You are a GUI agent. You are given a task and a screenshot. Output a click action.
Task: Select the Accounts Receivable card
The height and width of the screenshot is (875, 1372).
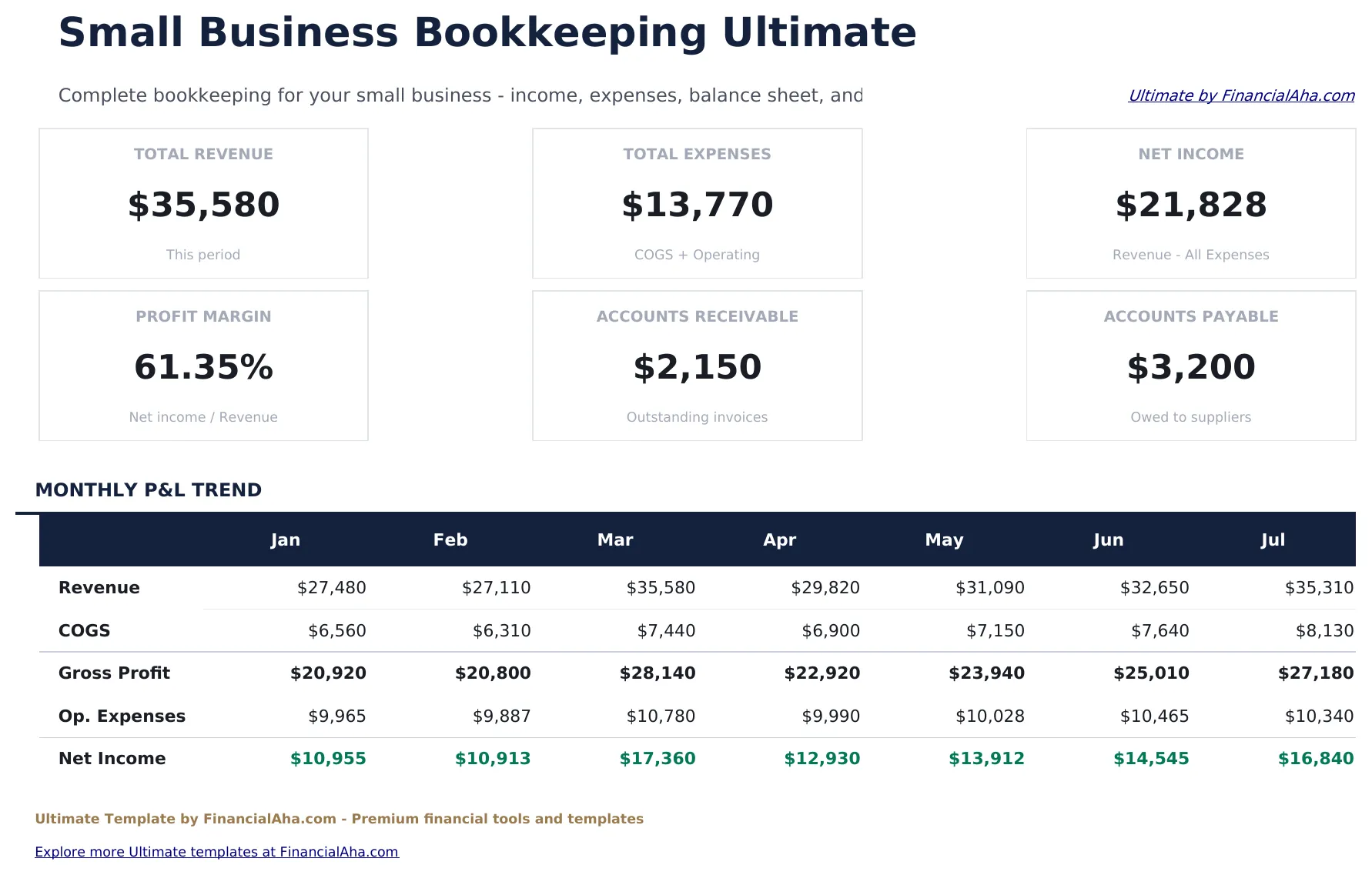pos(697,366)
